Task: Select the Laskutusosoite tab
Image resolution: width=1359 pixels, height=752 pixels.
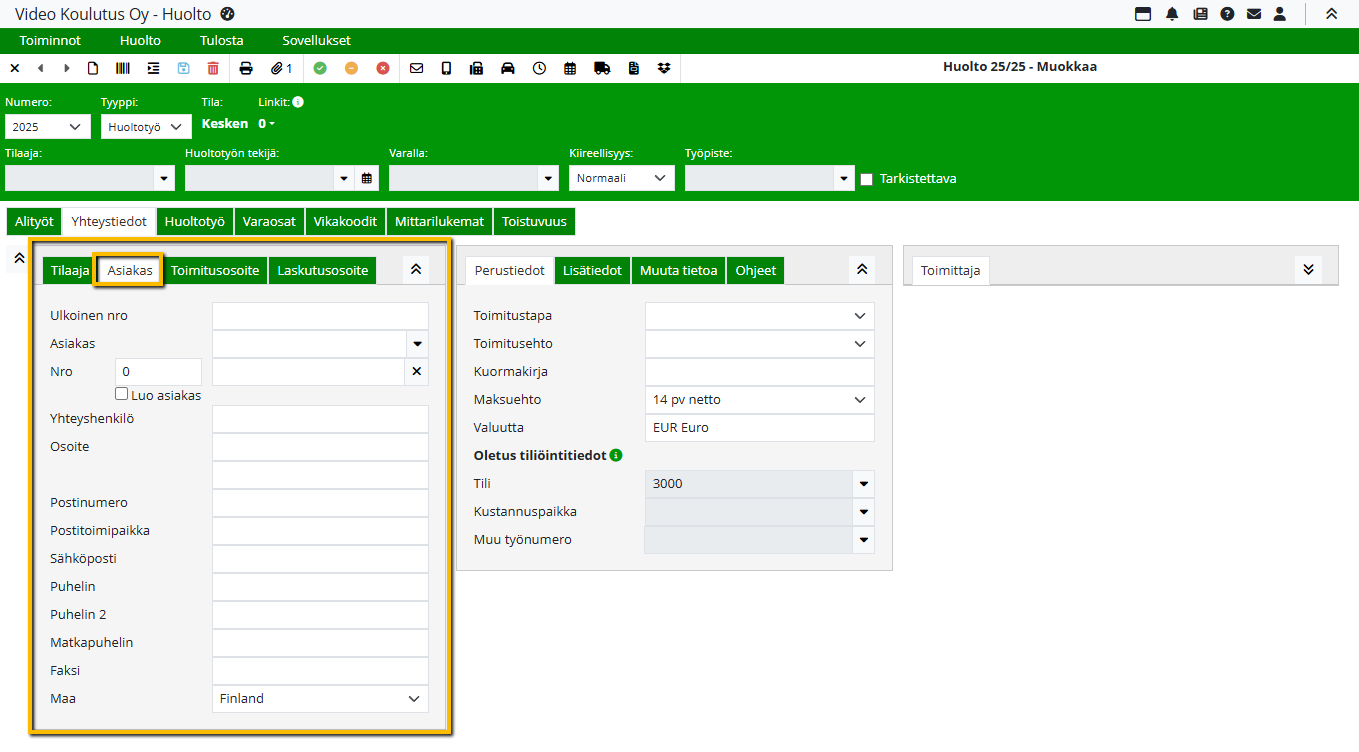Action: pos(322,270)
